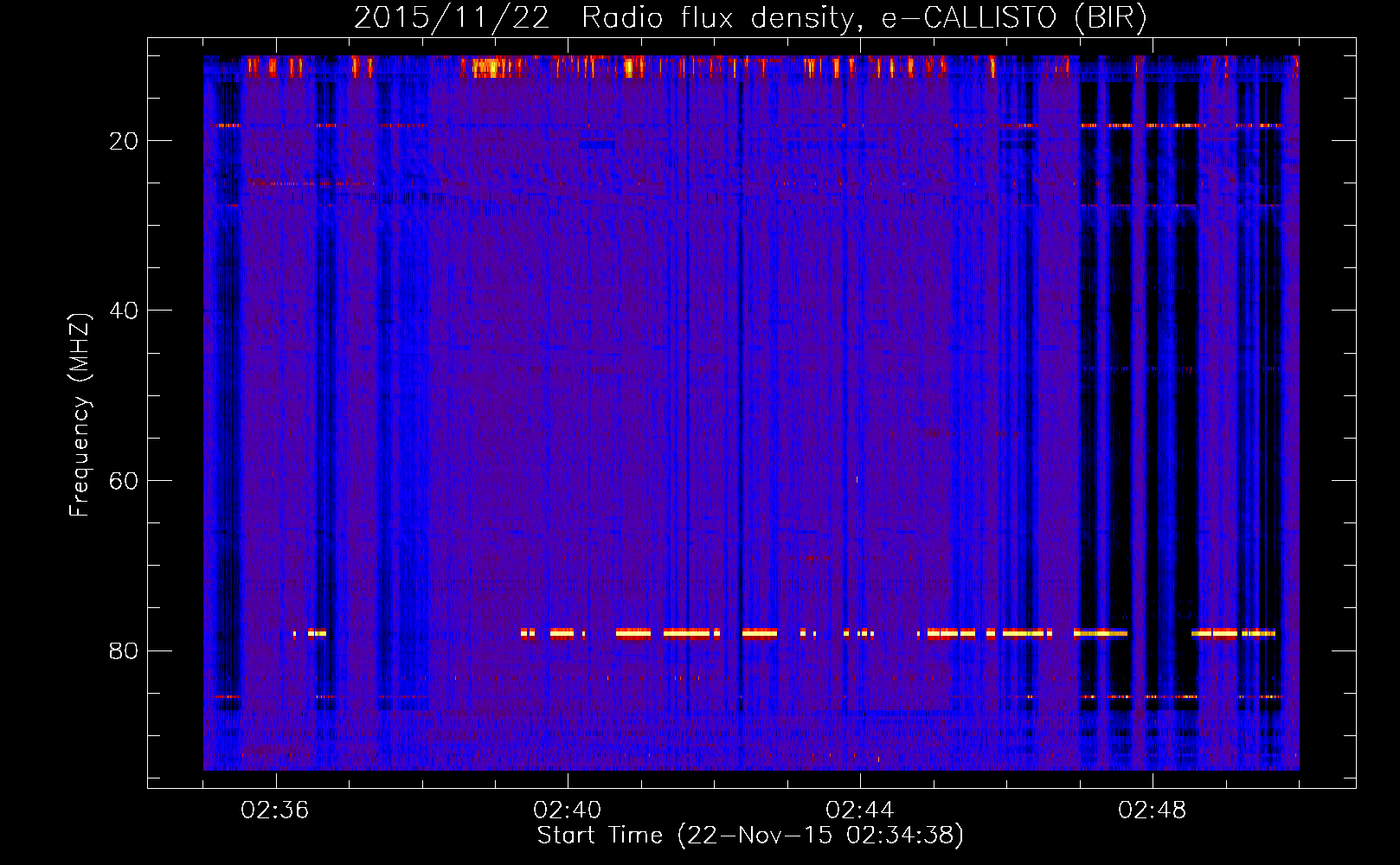Click the 02:44 time tick label
This screenshot has width=1400, height=865.
pos(860,811)
